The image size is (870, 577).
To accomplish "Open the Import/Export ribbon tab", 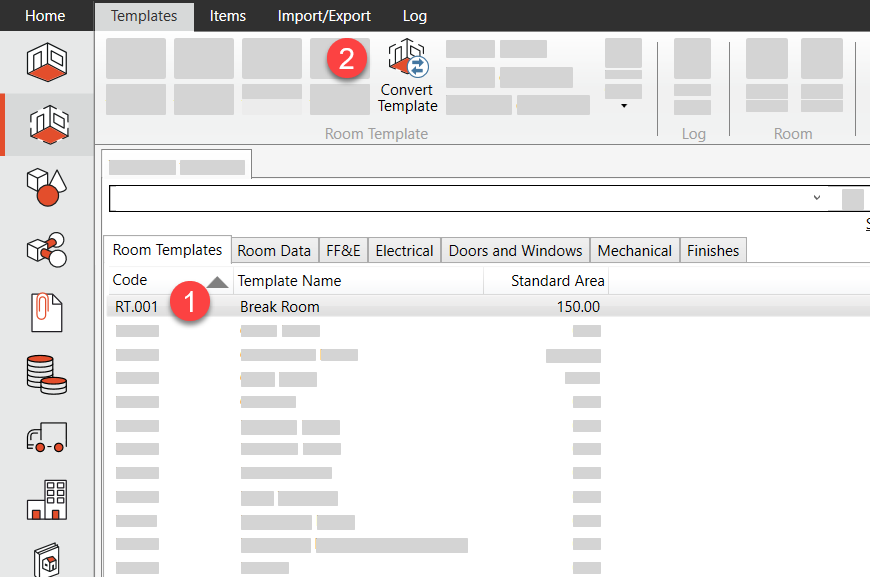I will [x=324, y=16].
